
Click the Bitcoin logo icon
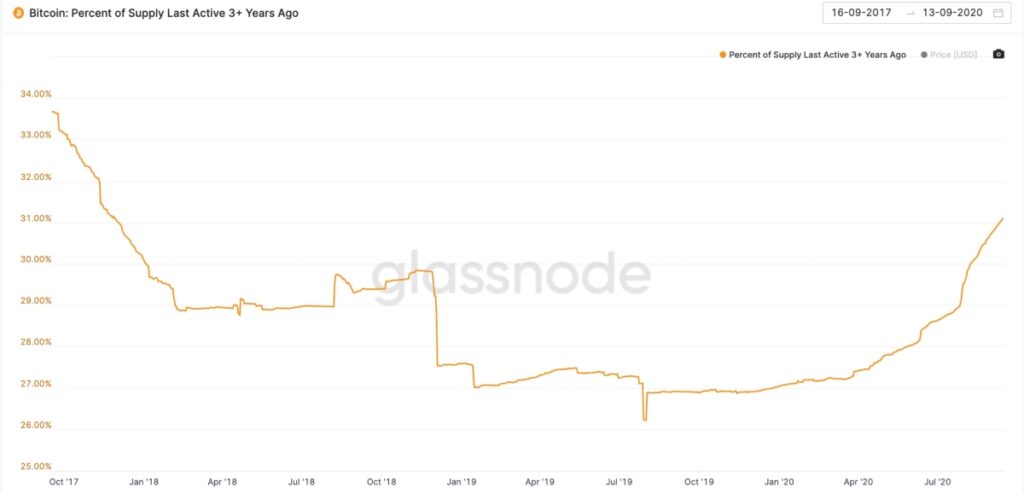[x=18, y=14]
